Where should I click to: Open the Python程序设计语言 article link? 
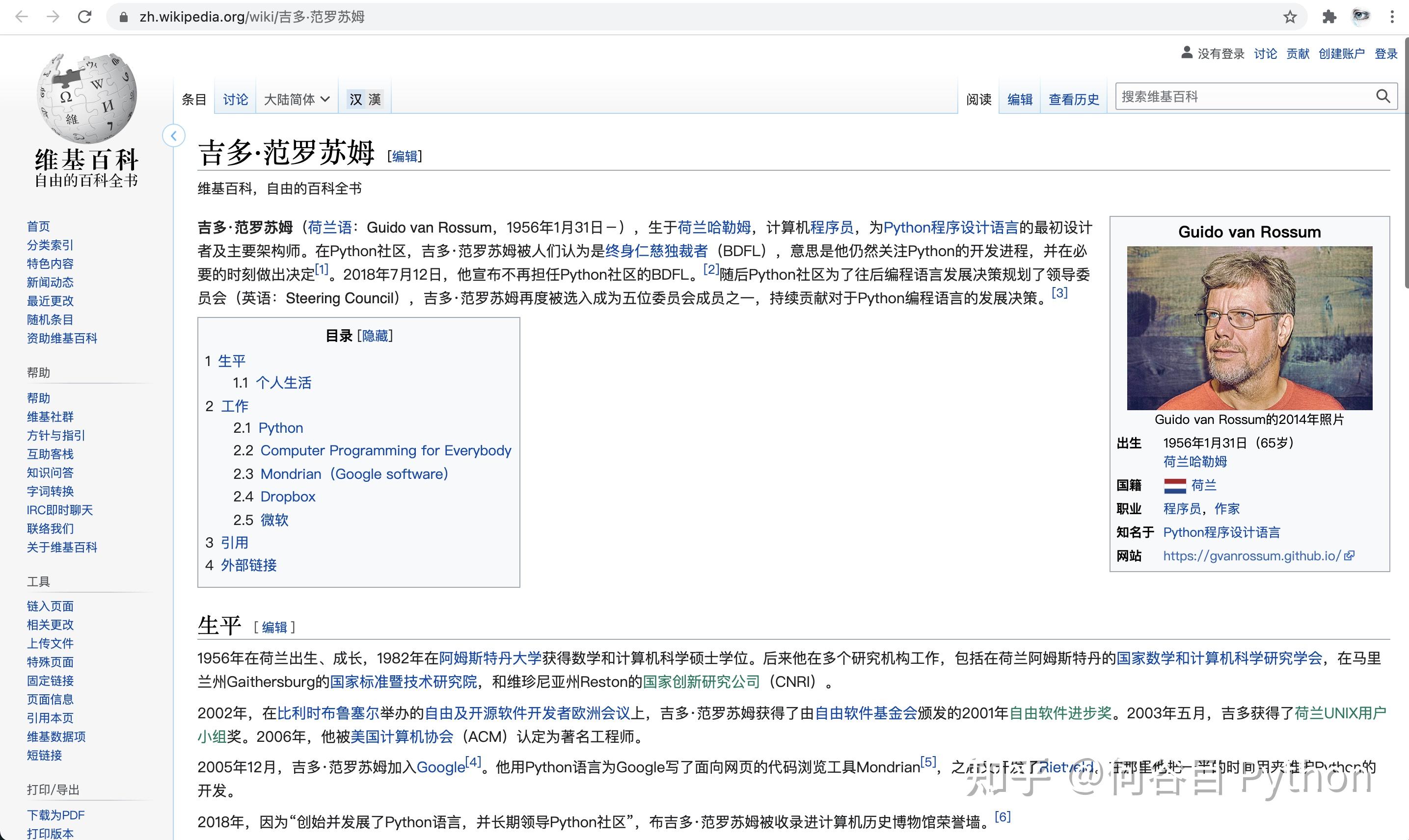coord(951,228)
